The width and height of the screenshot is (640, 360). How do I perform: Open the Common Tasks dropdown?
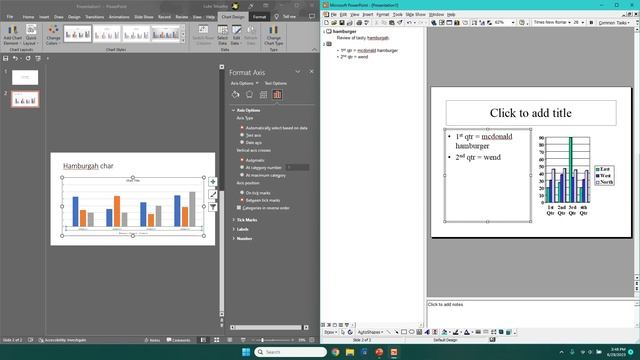(615, 23)
